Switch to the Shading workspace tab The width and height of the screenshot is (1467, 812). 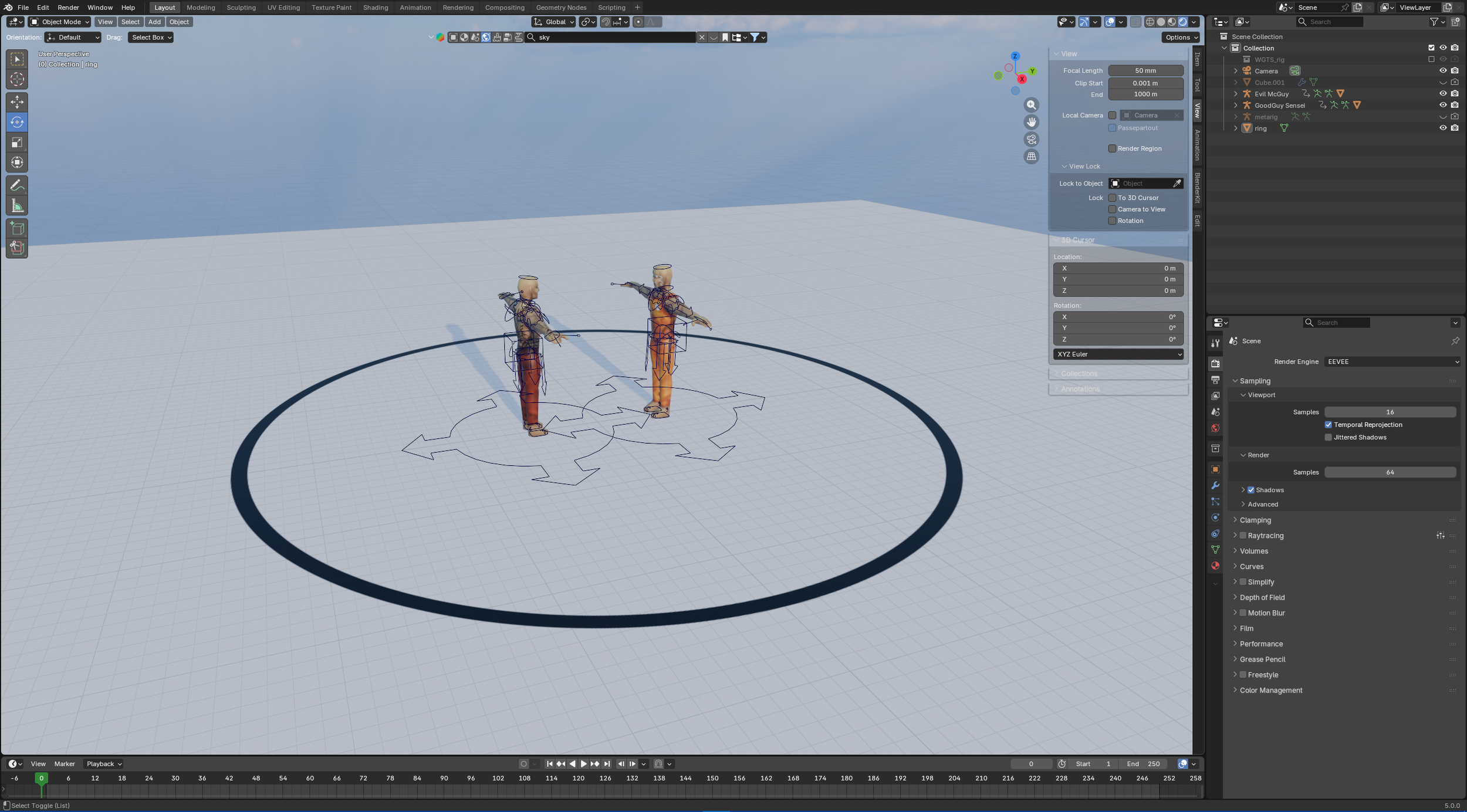[375, 8]
